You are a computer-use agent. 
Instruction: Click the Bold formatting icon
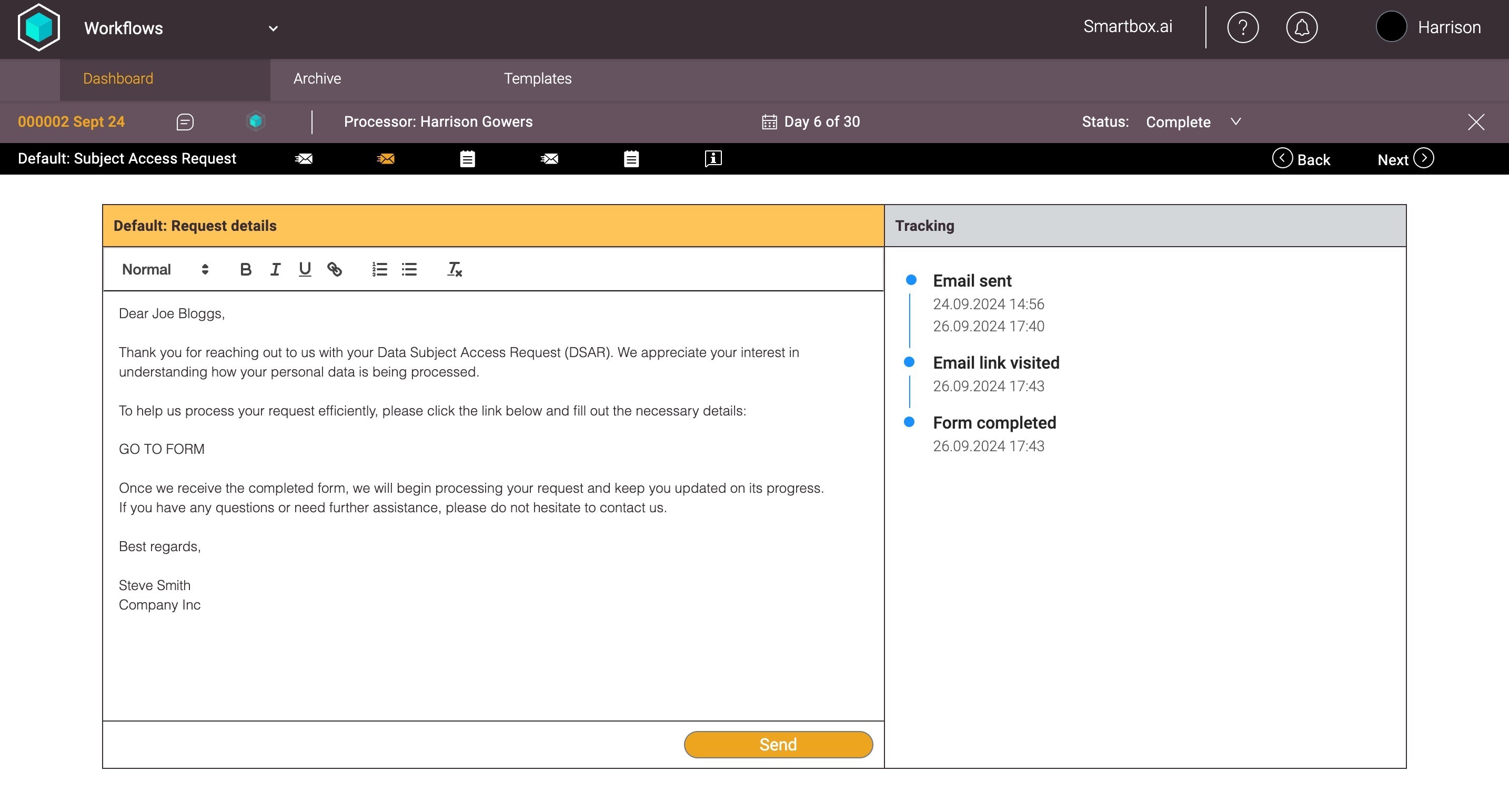pyautogui.click(x=245, y=269)
